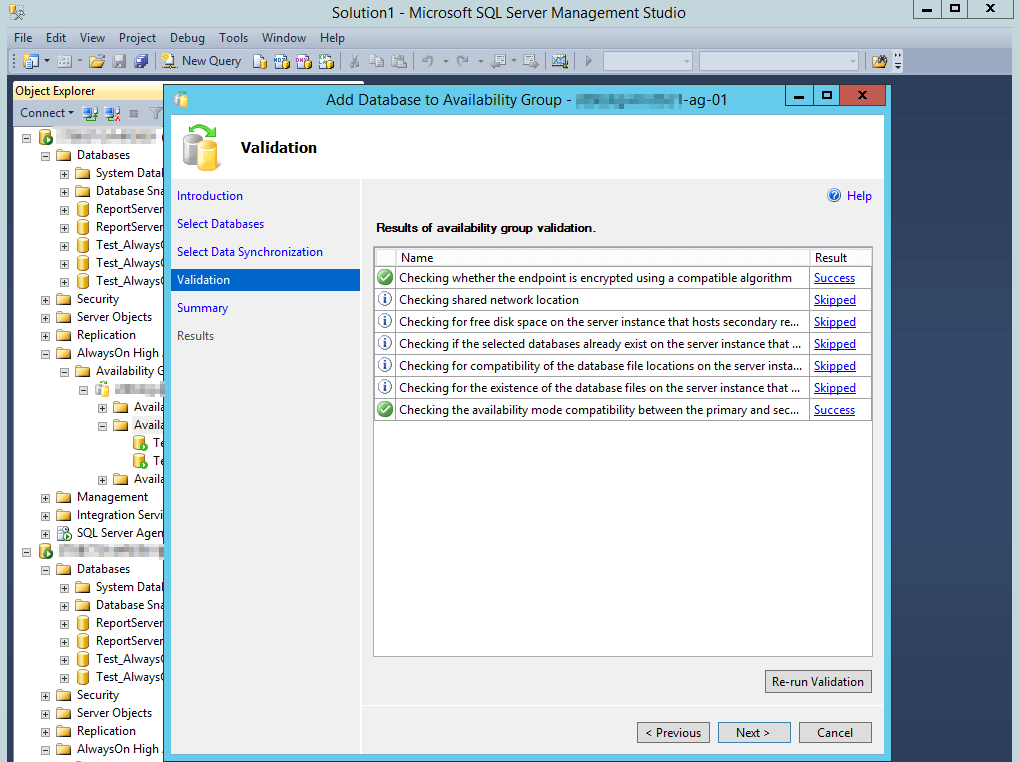Click the Start Debugging play icon
The height and width of the screenshot is (762, 1019).
coord(589,61)
